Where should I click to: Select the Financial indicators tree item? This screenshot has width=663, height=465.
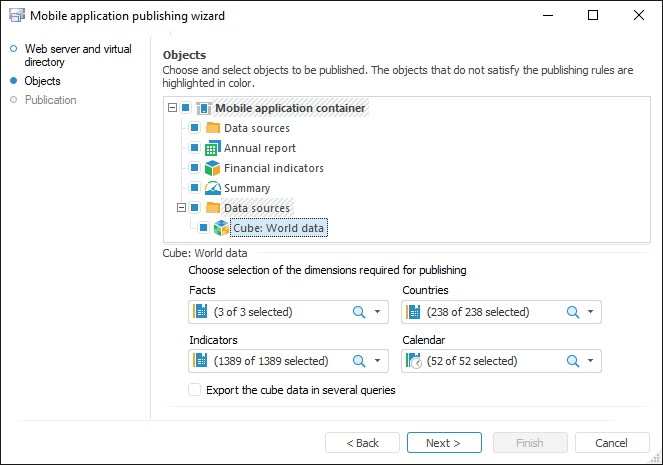click(x=273, y=168)
